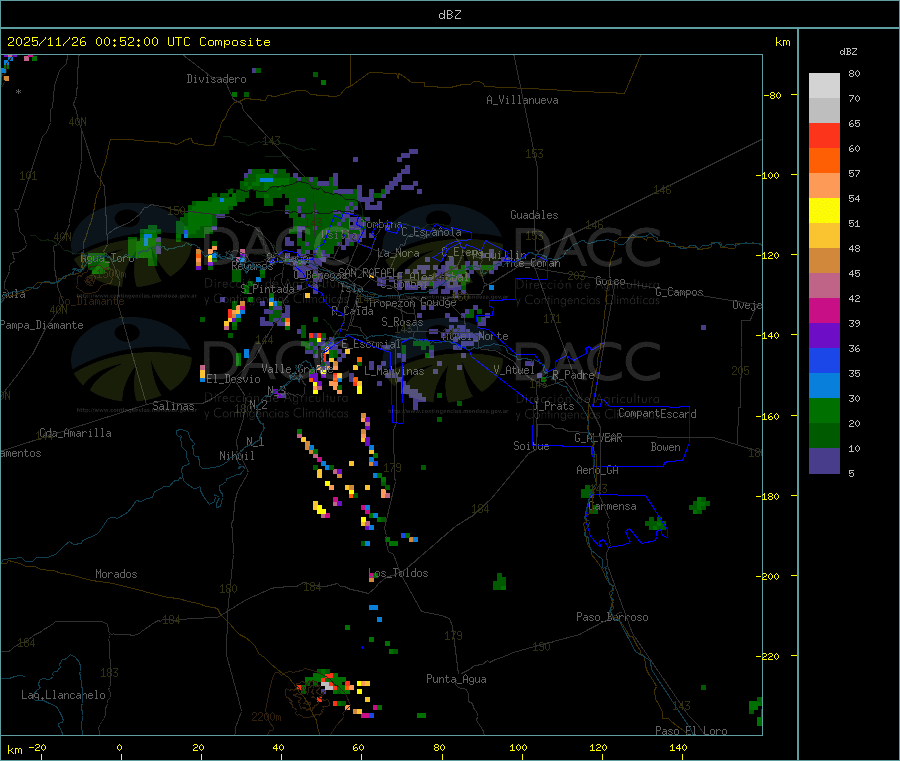Screen dimensions: 900x761
Task: Click the timestamp '2025/11/26 00:52:00 UTC Composite'
Action: [138, 42]
